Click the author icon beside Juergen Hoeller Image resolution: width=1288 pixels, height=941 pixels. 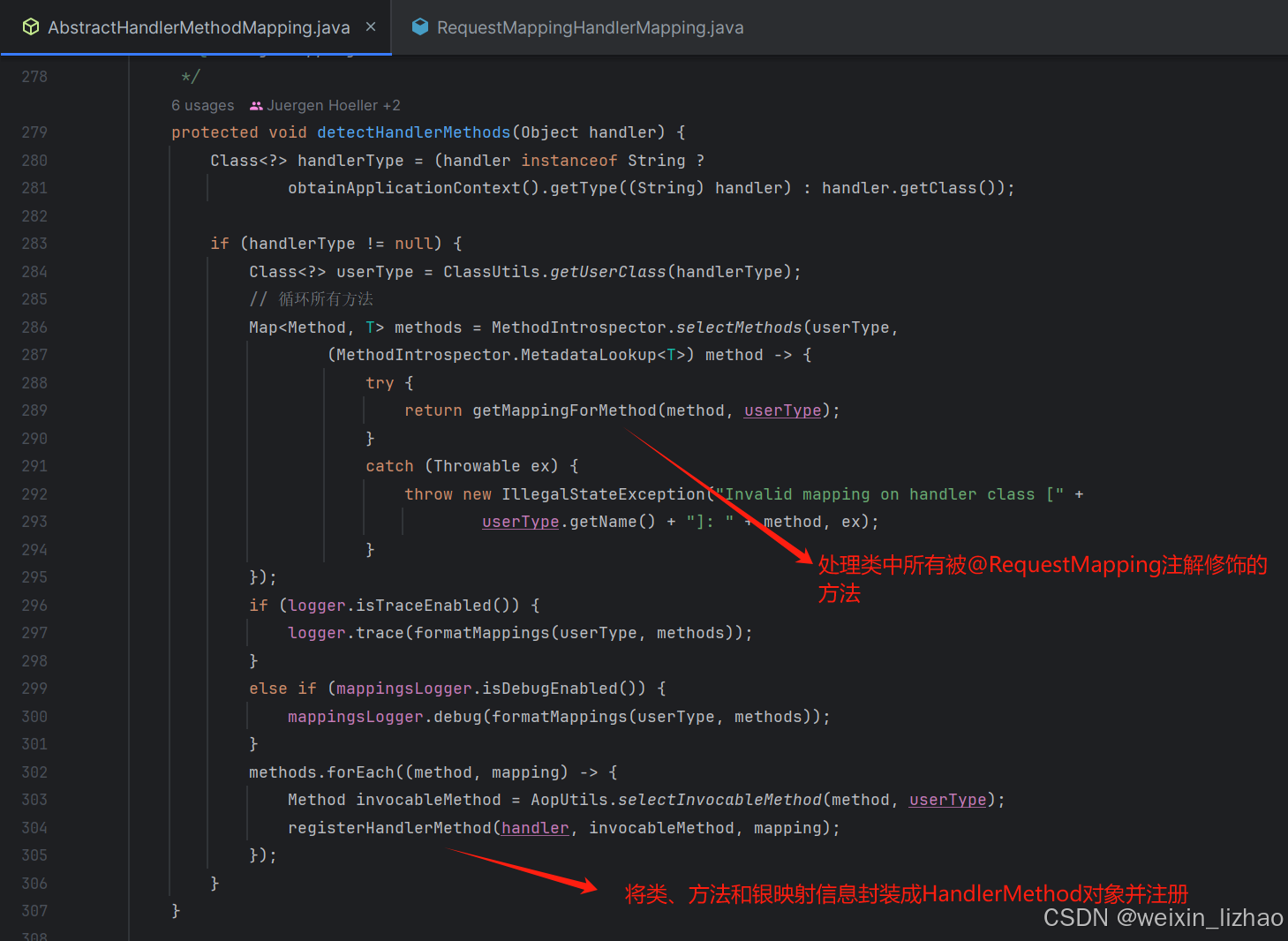point(256,106)
